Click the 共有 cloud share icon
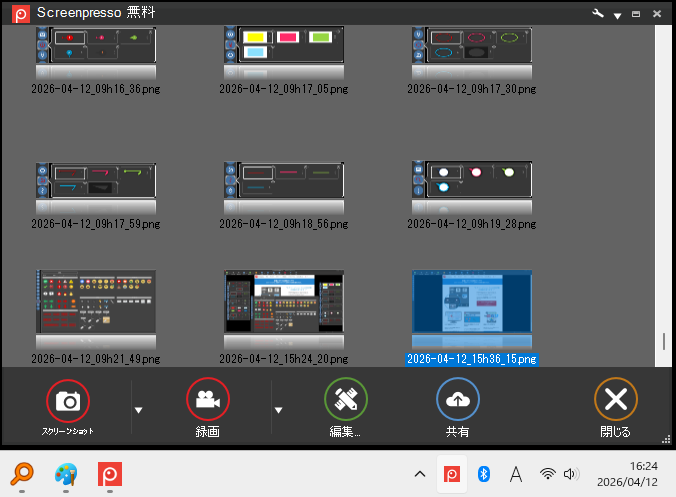The image size is (676, 497). coord(458,400)
